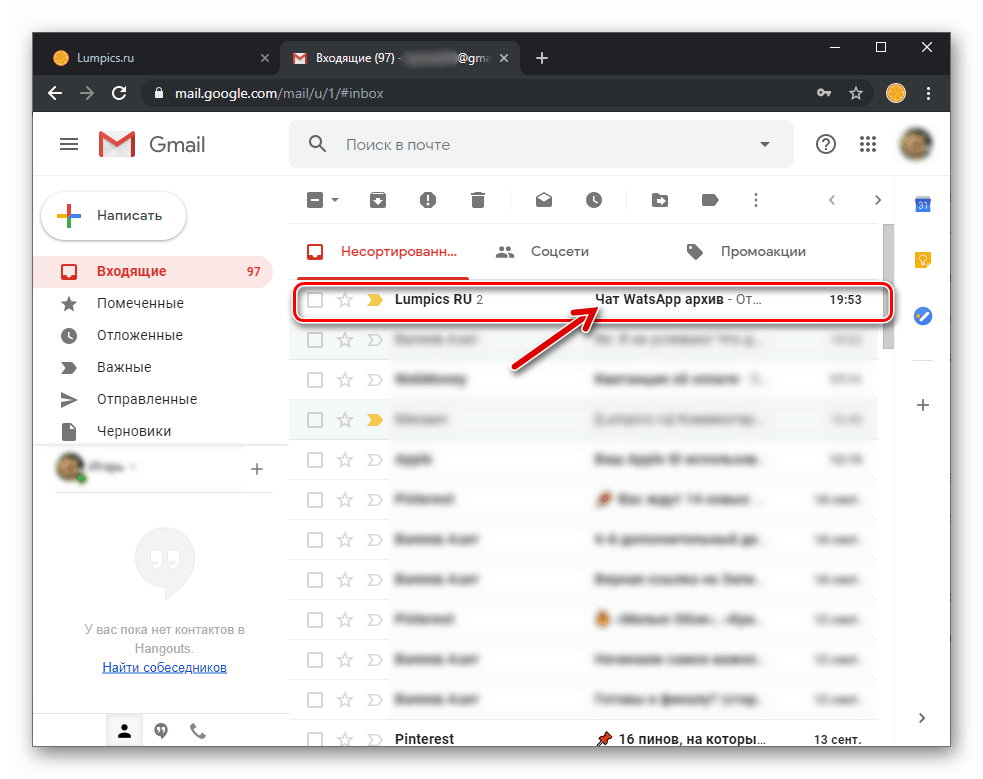983x779 pixels.
Task: Open the Support question mark icon
Action: 826,145
